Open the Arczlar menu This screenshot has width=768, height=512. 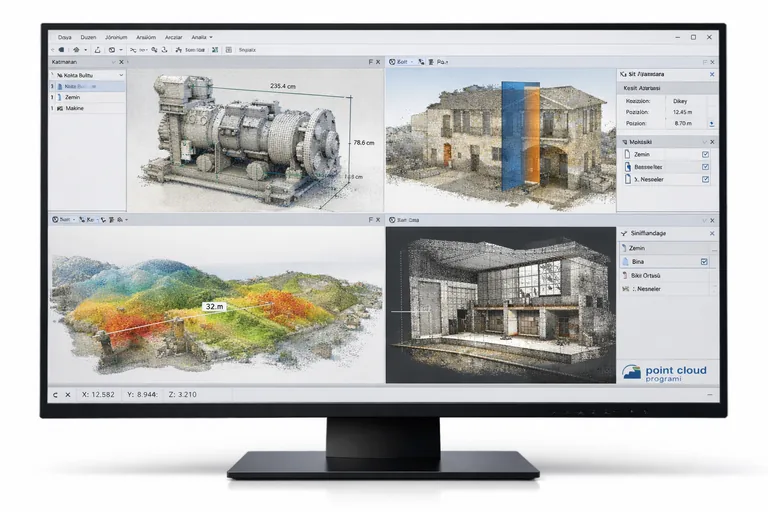(x=173, y=37)
